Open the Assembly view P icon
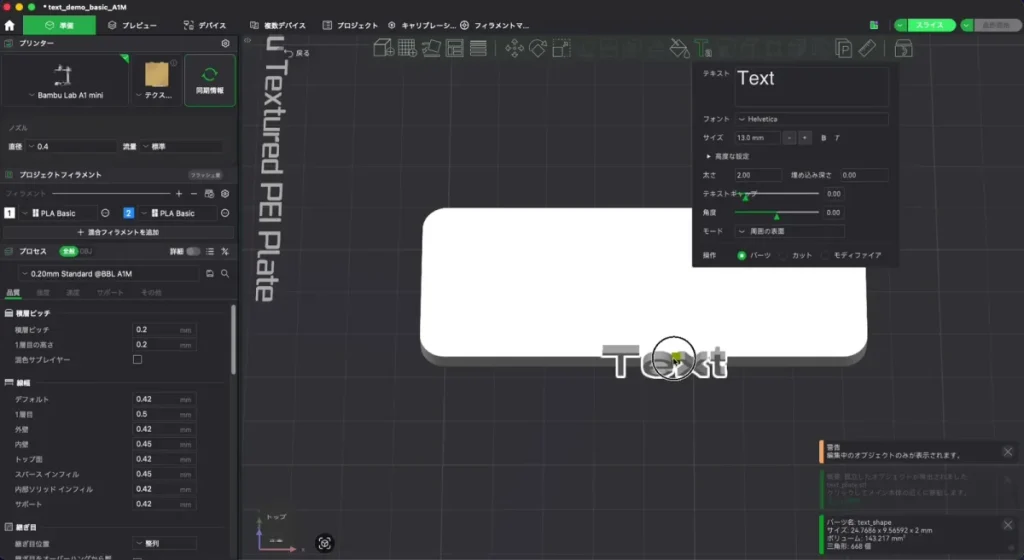This screenshot has width=1024, height=560. [x=844, y=48]
